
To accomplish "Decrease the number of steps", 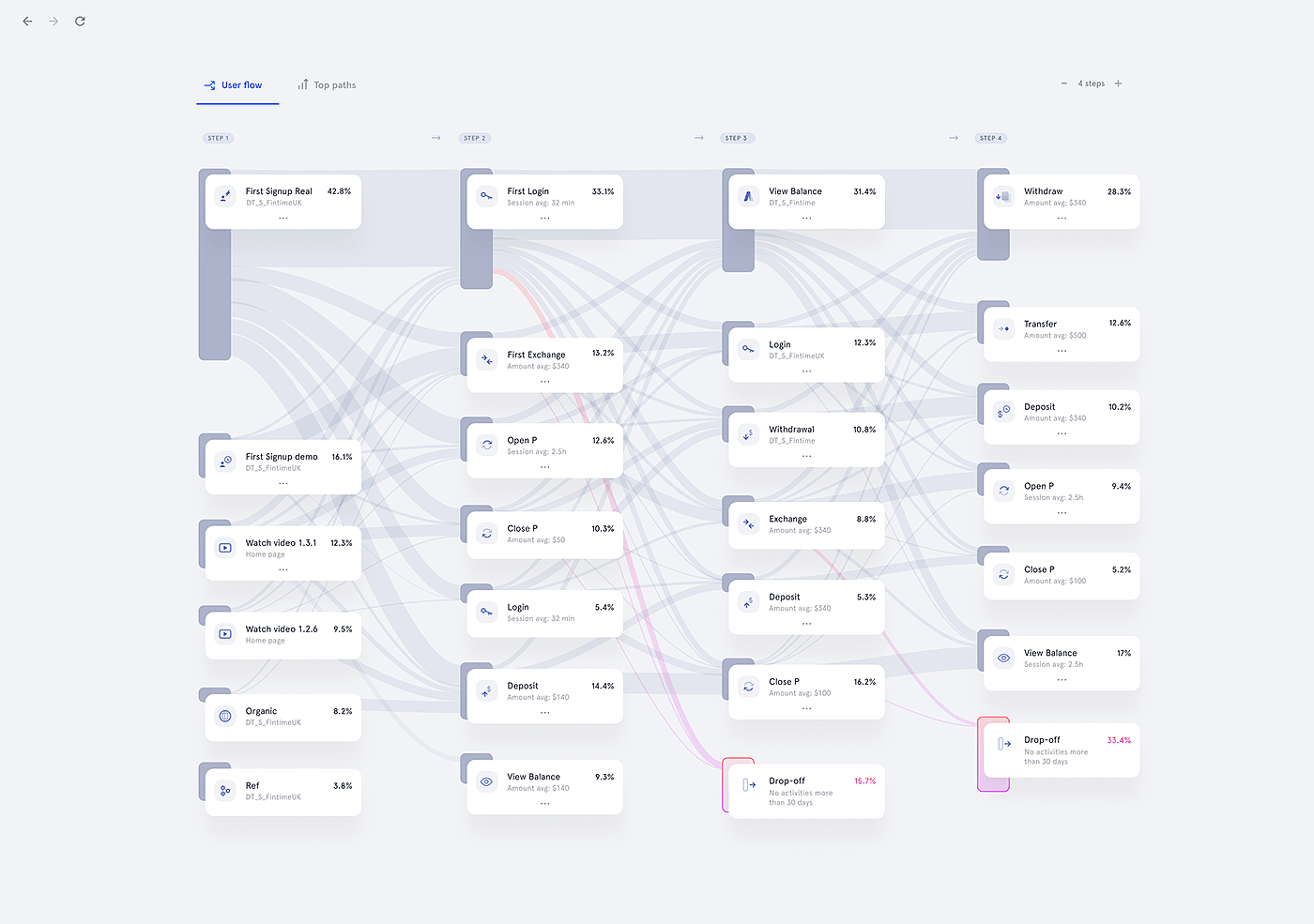I will tap(1064, 83).
